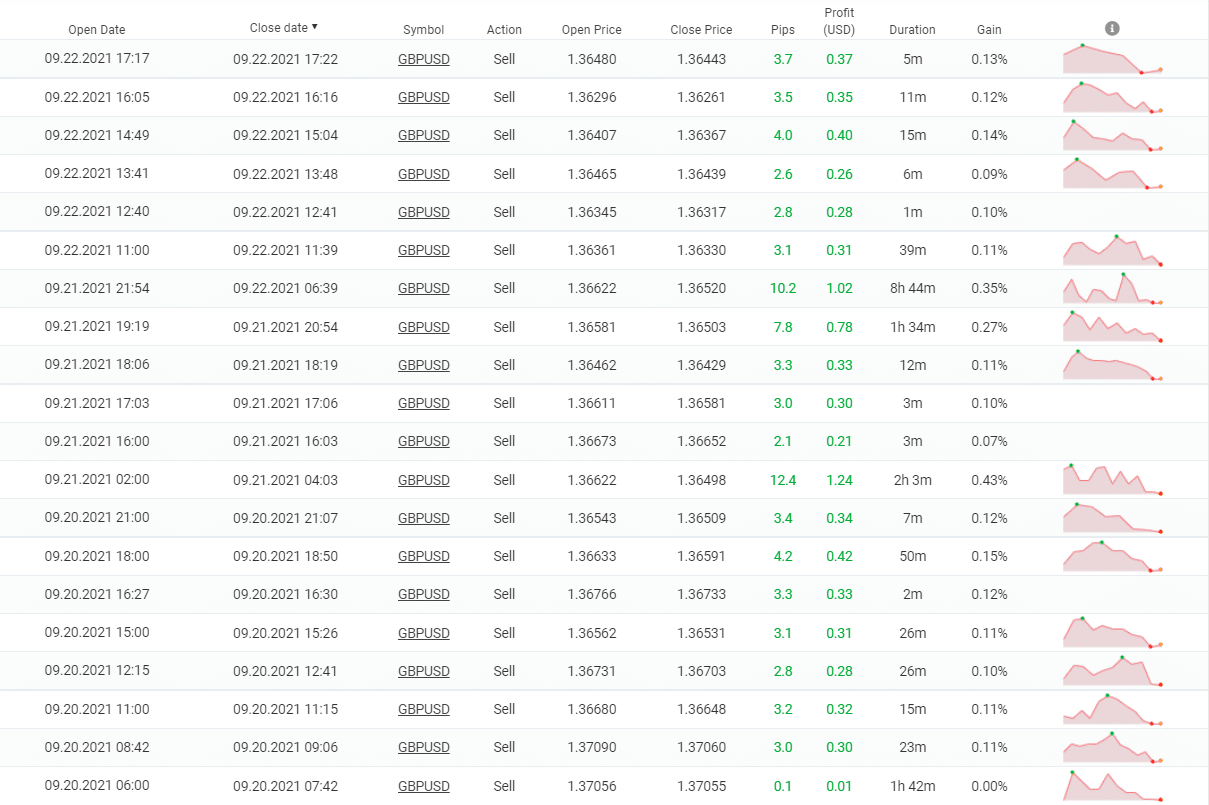Viewport: 1209px width, 805px height.
Task: Click the Open Price column header
Action: coord(591,30)
